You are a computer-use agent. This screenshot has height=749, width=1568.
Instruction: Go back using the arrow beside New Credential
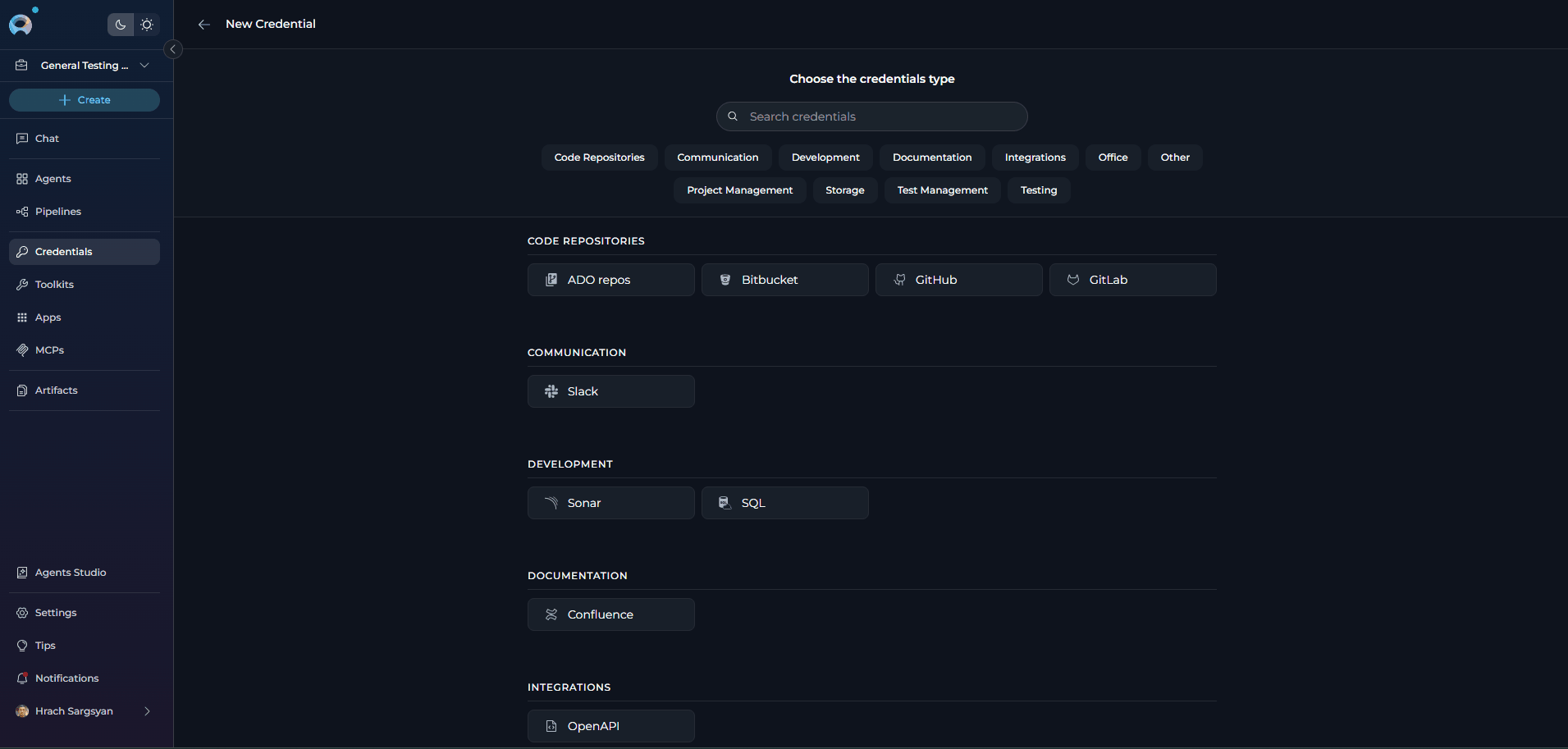(x=204, y=25)
